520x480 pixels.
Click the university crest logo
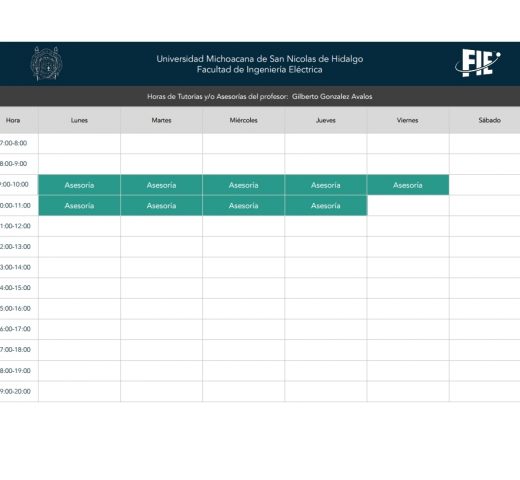coord(47,64)
